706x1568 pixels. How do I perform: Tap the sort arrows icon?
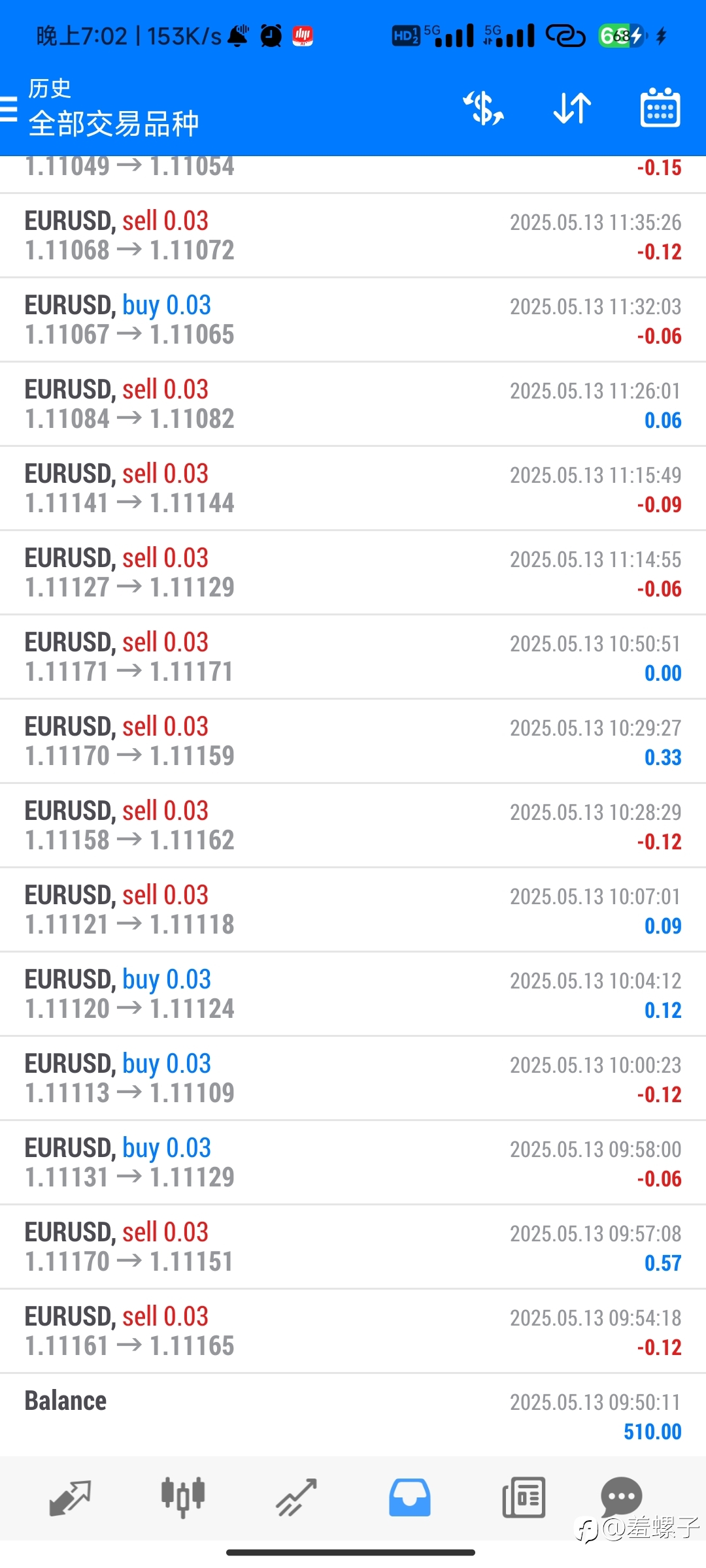pos(572,108)
